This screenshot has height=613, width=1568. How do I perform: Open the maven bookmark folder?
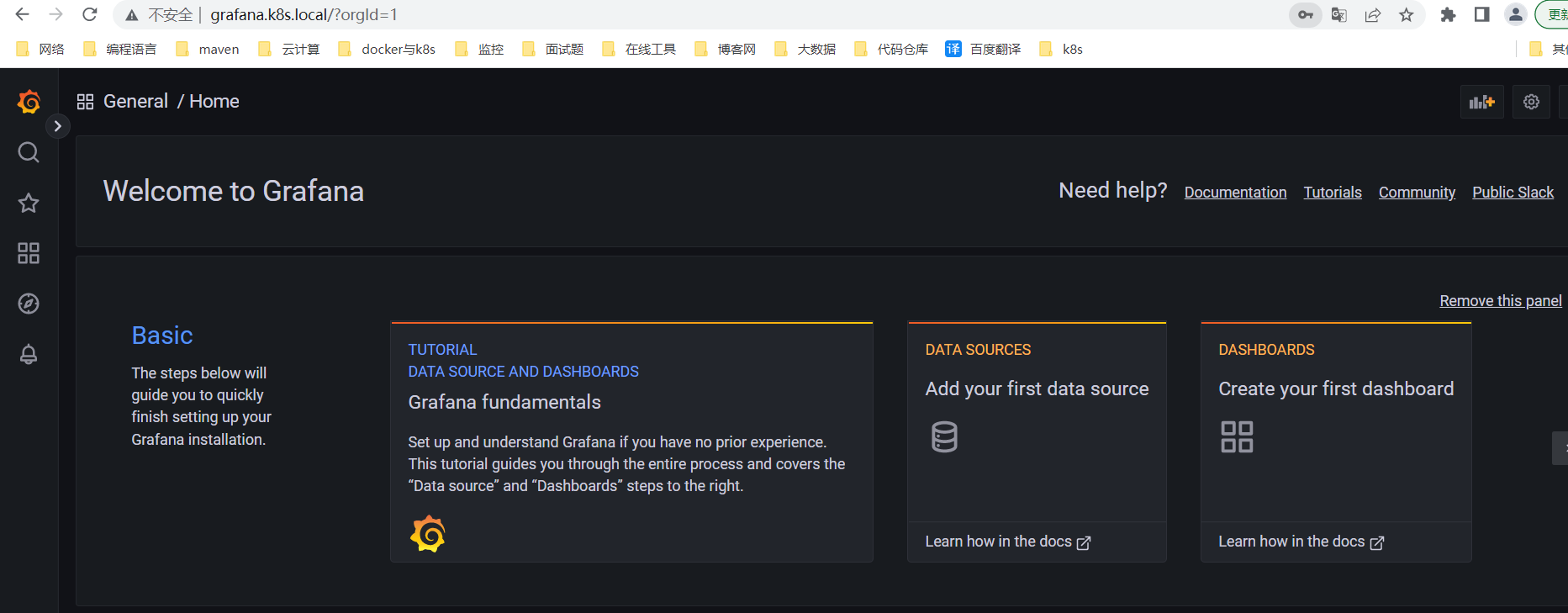208,49
